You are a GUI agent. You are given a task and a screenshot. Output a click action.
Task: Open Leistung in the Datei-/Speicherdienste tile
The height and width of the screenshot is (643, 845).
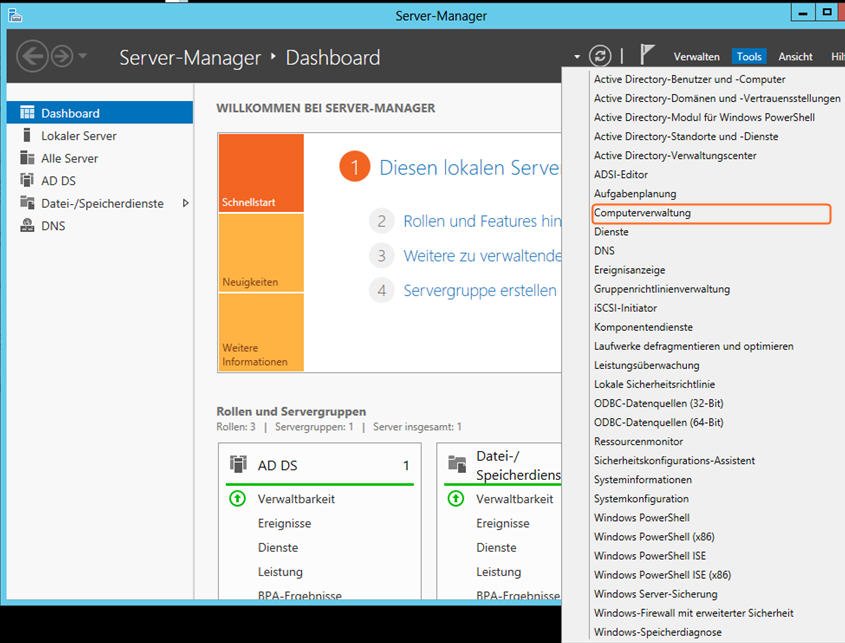498,572
